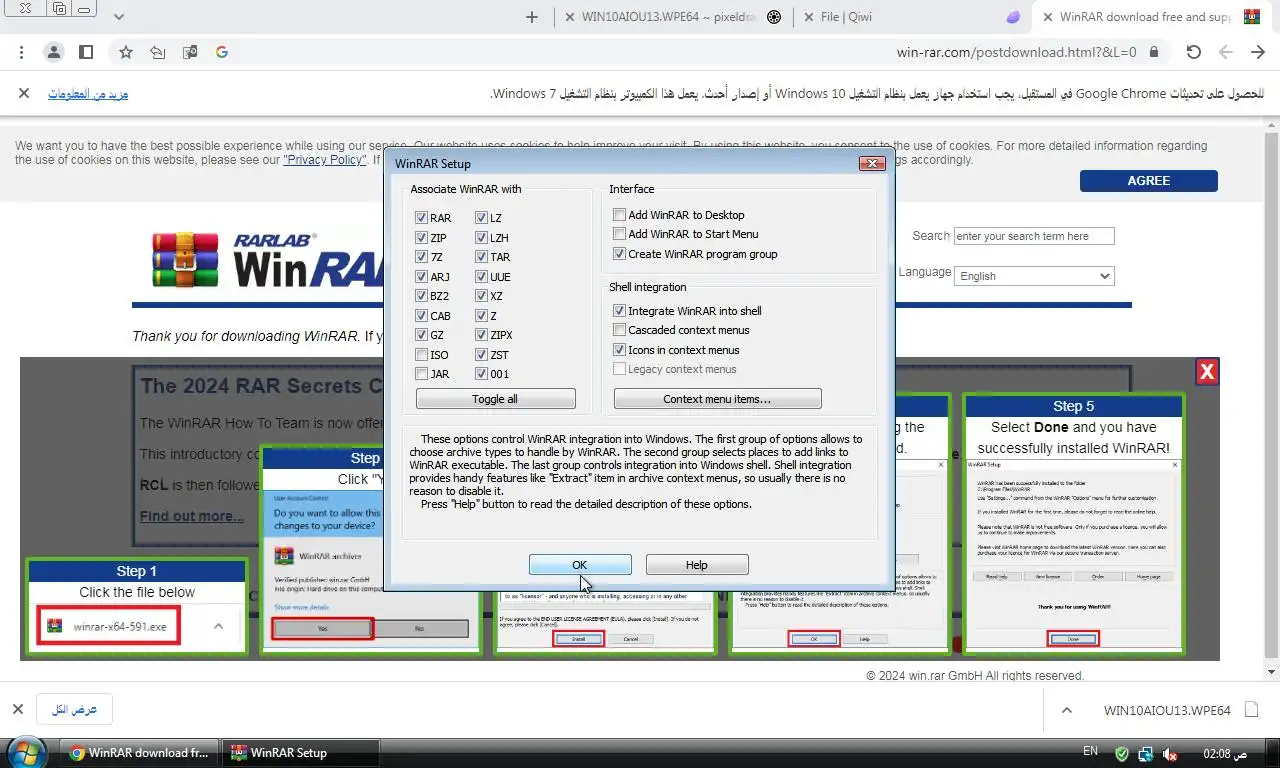Toggle the 001 association checkbox
The height and width of the screenshot is (768, 1280).
tap(481, 374)
